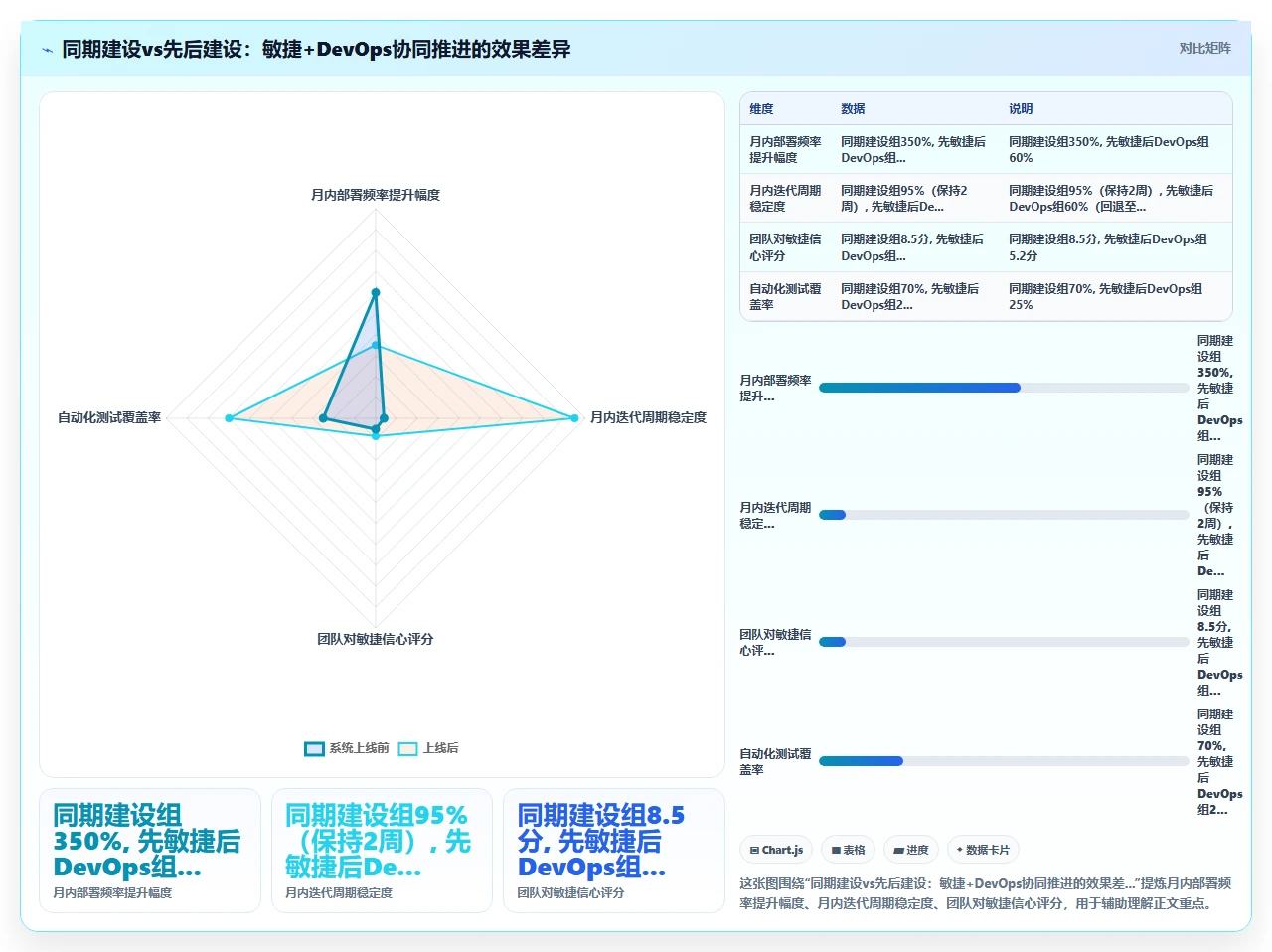Select the 进度 tag chip

pos(910,850)
